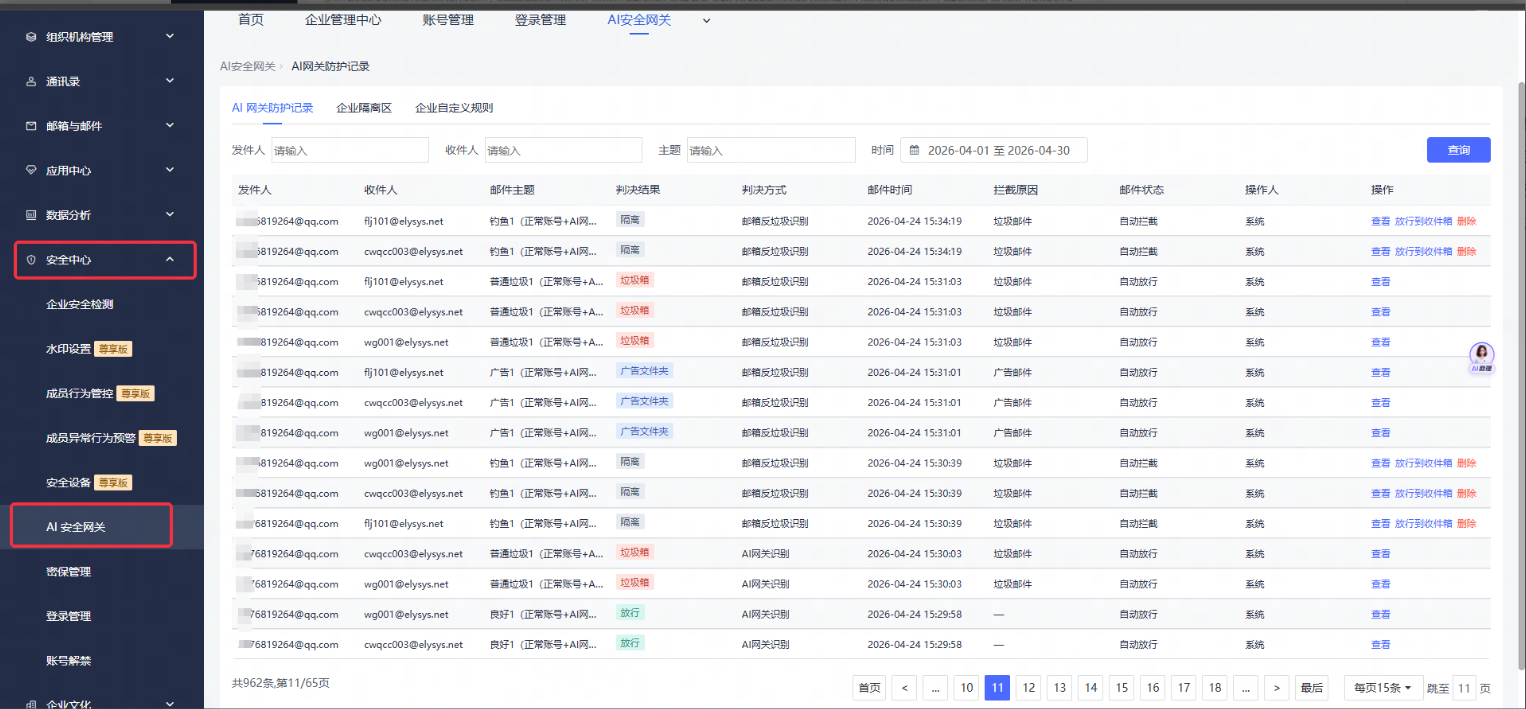
Task: Go to page 10
Action: click(965, 687)
